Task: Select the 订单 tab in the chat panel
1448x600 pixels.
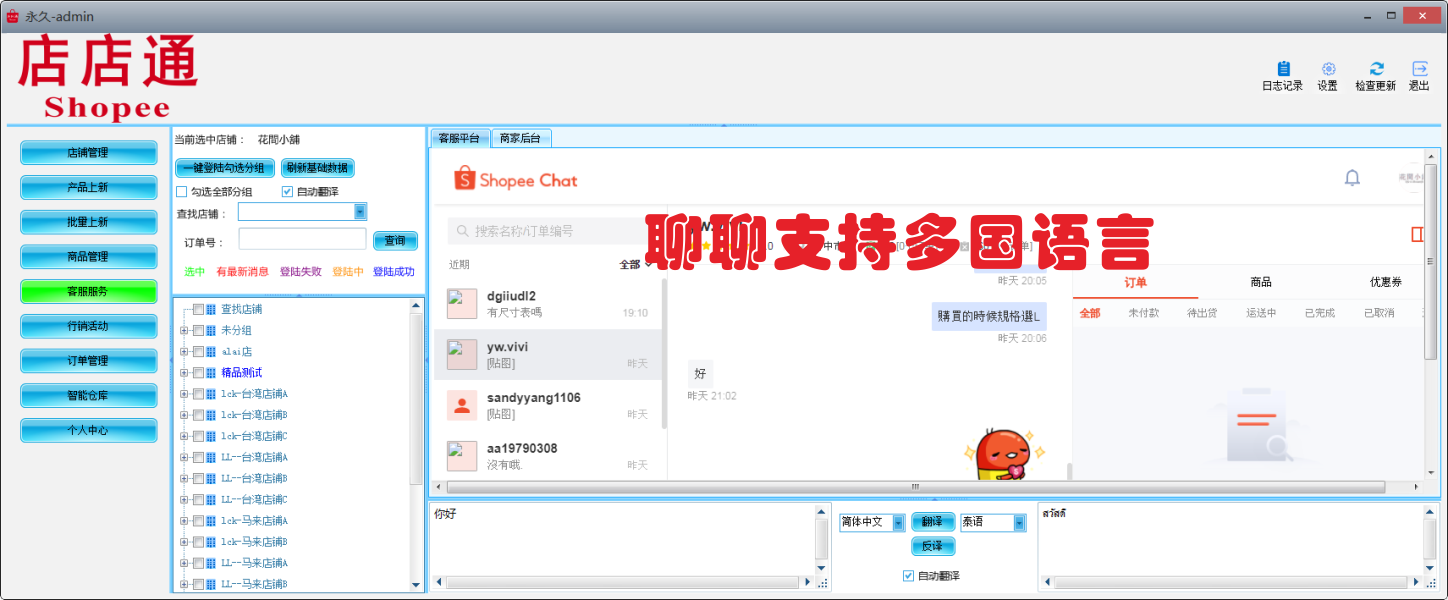Action: (1135, 283)
